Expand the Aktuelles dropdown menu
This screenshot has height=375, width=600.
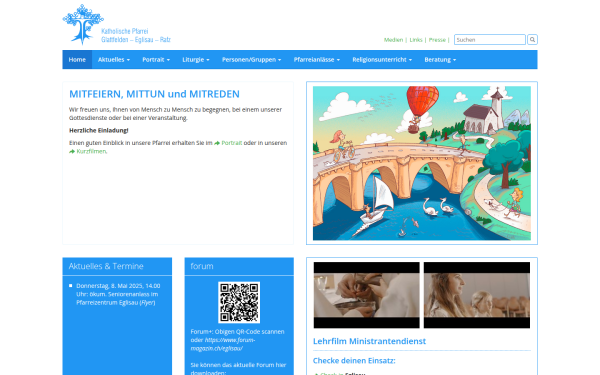114,60
